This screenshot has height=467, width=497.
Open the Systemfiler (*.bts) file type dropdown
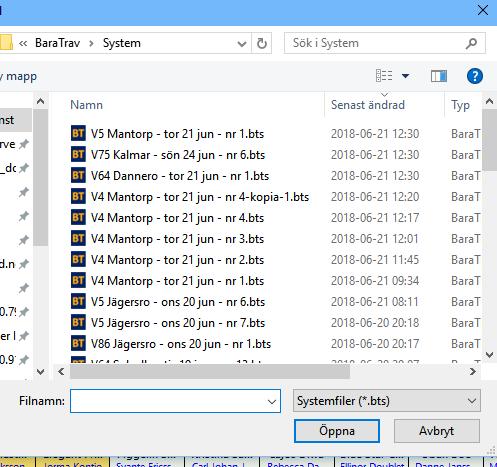click(x=387, y=401)
